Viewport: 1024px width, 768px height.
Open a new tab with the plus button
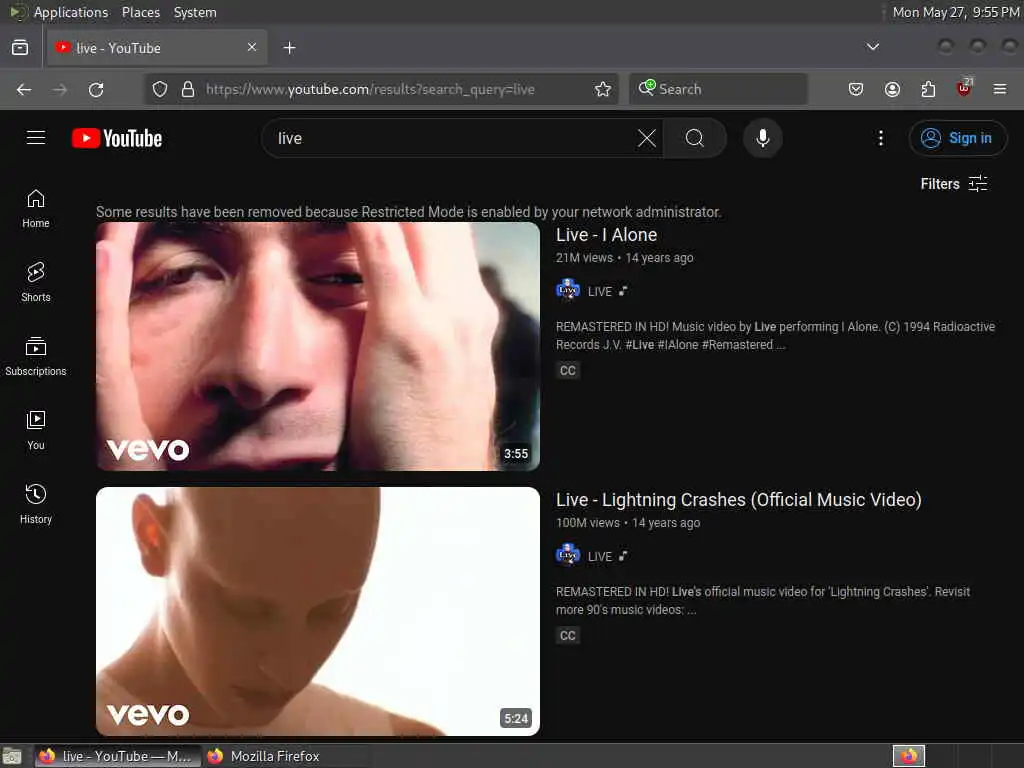289,48
